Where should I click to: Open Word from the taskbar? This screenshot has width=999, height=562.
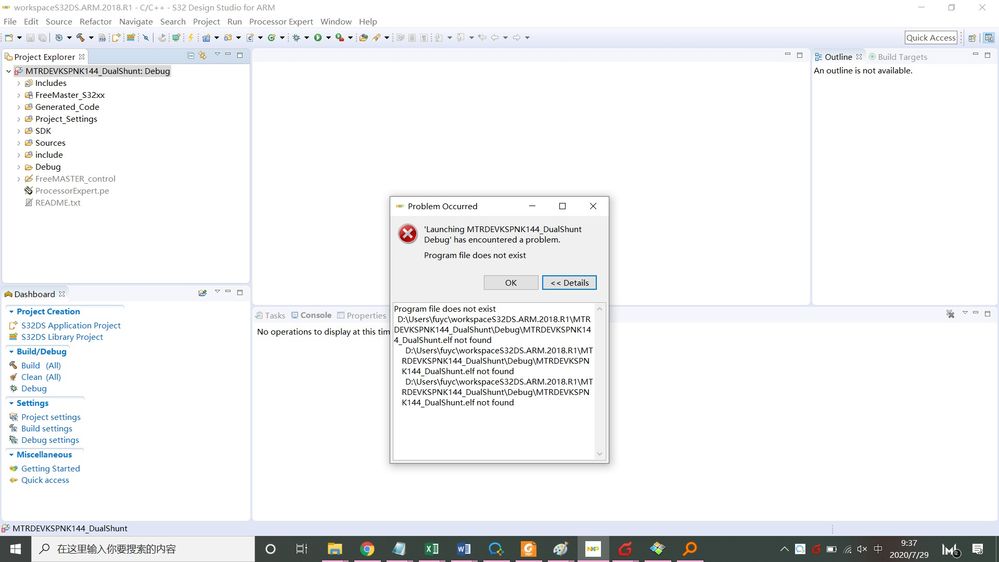click(463, 549)
